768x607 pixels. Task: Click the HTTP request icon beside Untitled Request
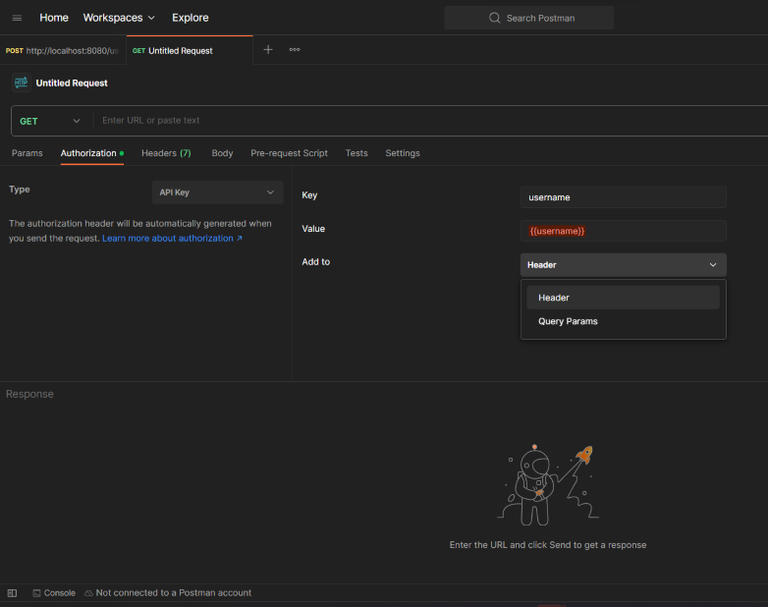pos(21,83)
